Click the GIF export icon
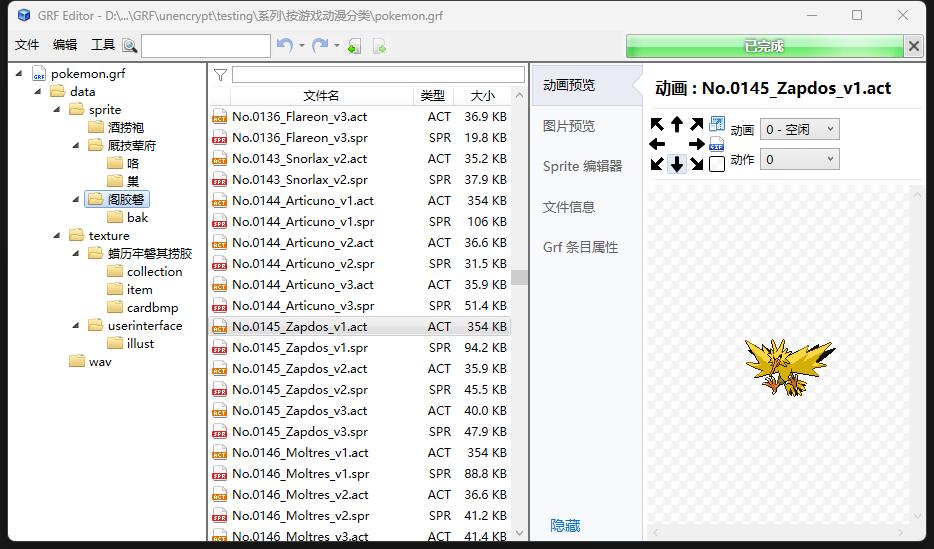 point(717,144)
